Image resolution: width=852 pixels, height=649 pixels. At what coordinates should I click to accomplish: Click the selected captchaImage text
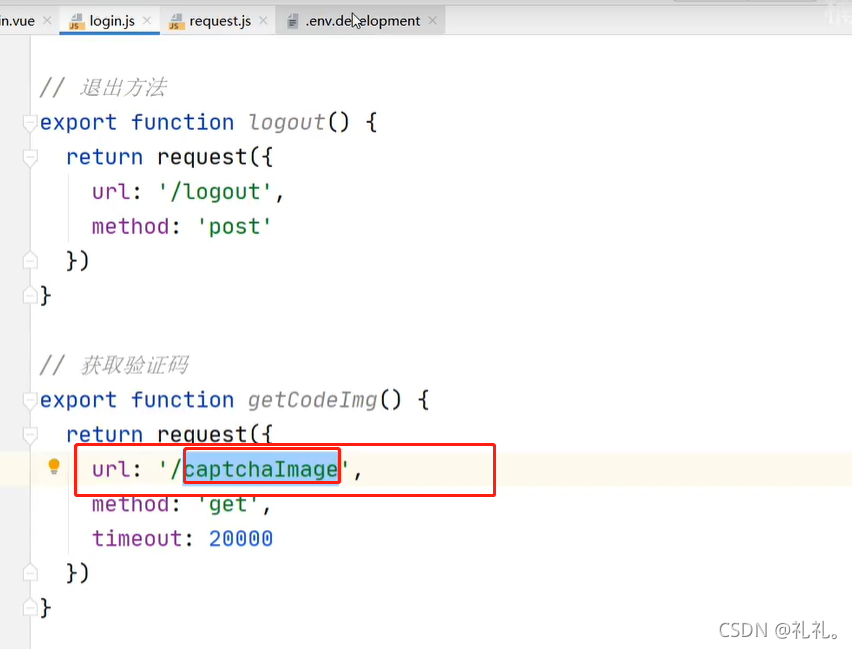tap(261, 469)
